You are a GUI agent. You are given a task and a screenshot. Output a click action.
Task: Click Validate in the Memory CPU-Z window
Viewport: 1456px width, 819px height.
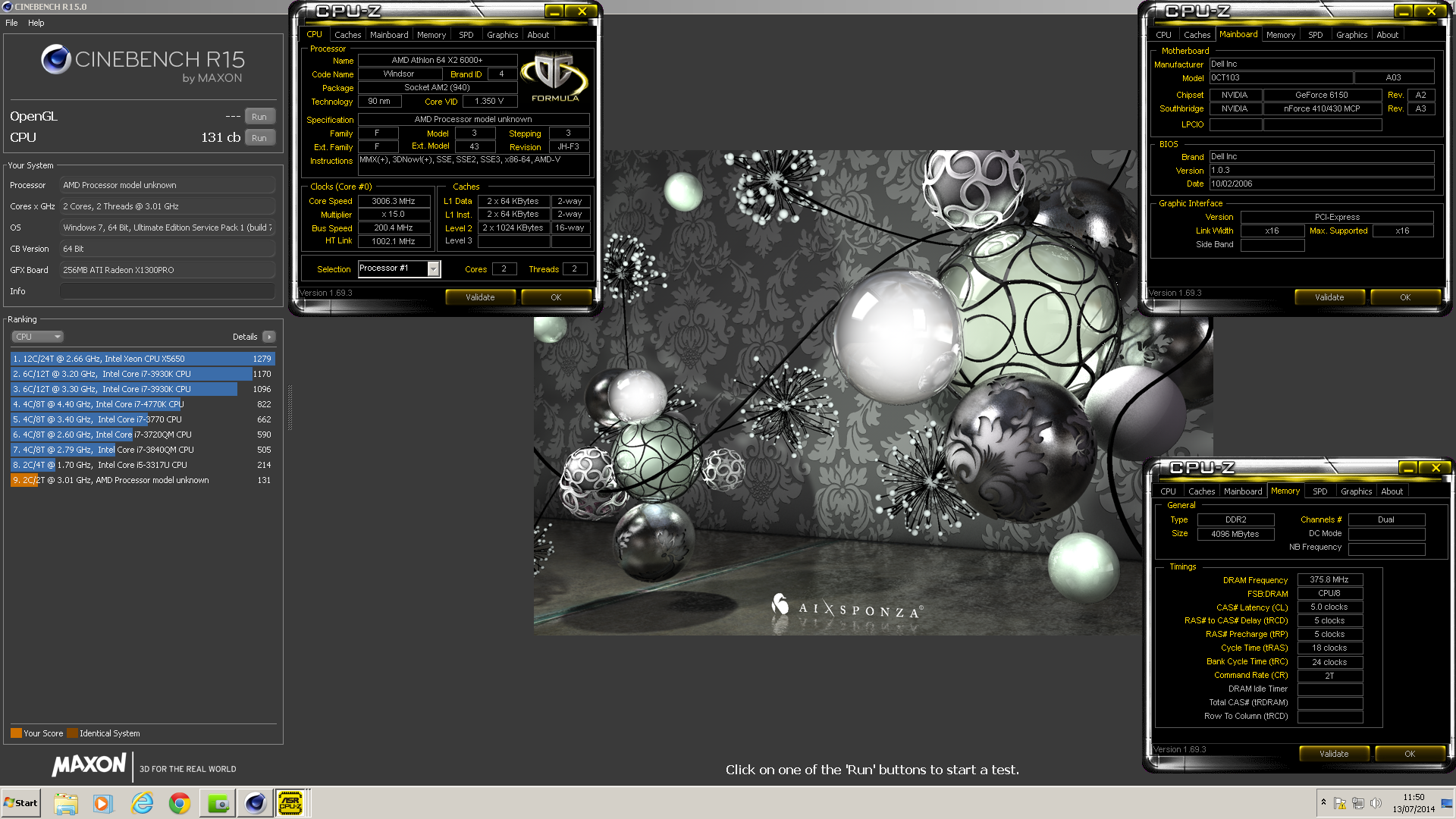pos(1334,754)
